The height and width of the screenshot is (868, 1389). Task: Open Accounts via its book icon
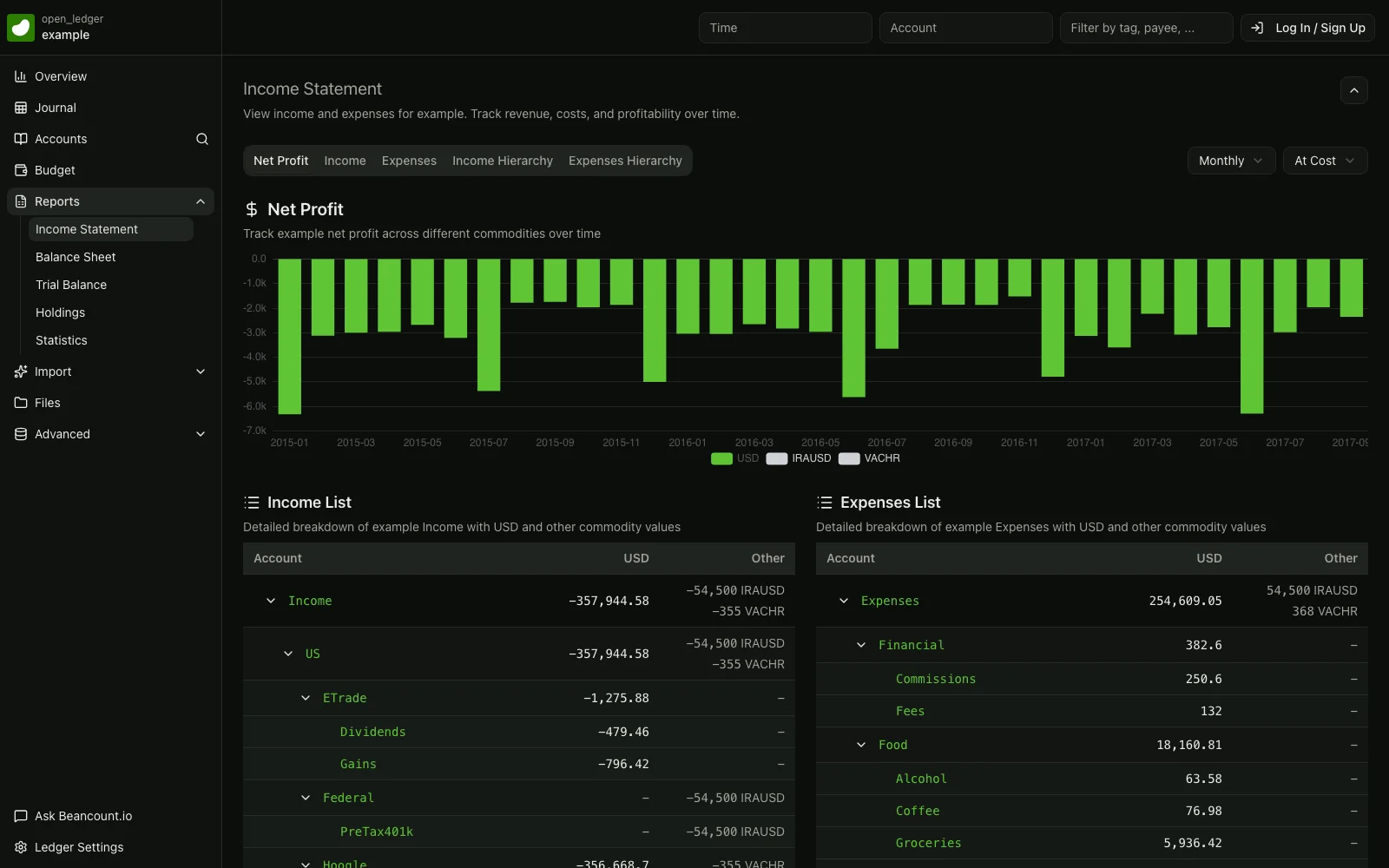pos(21,139)
